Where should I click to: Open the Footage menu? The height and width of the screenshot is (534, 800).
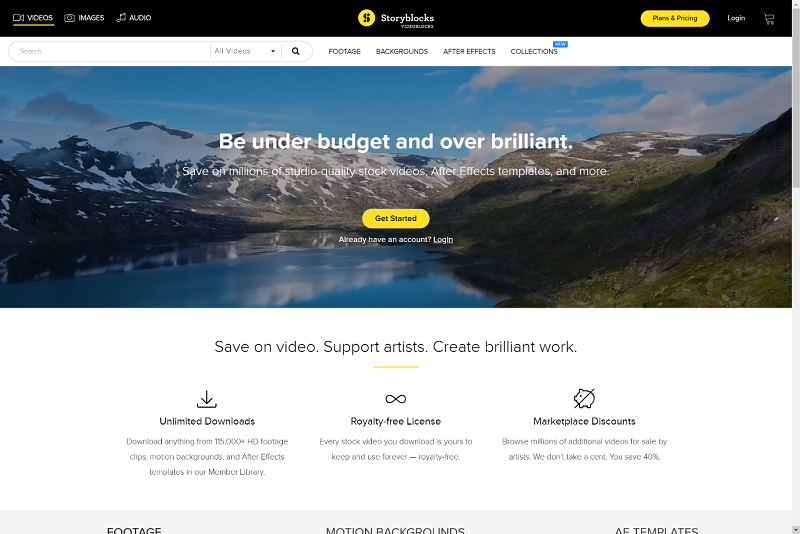click(x=344, y=52)
